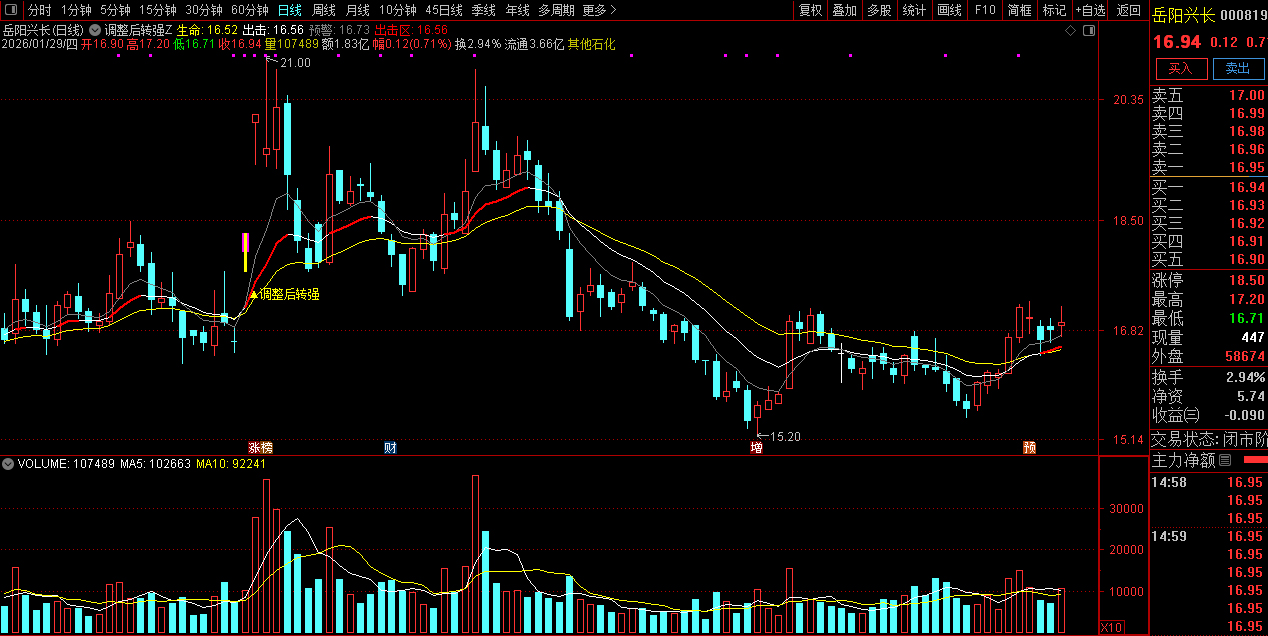Select the 季线 quarterly period

pyautogui.click(x=483, y=10)
